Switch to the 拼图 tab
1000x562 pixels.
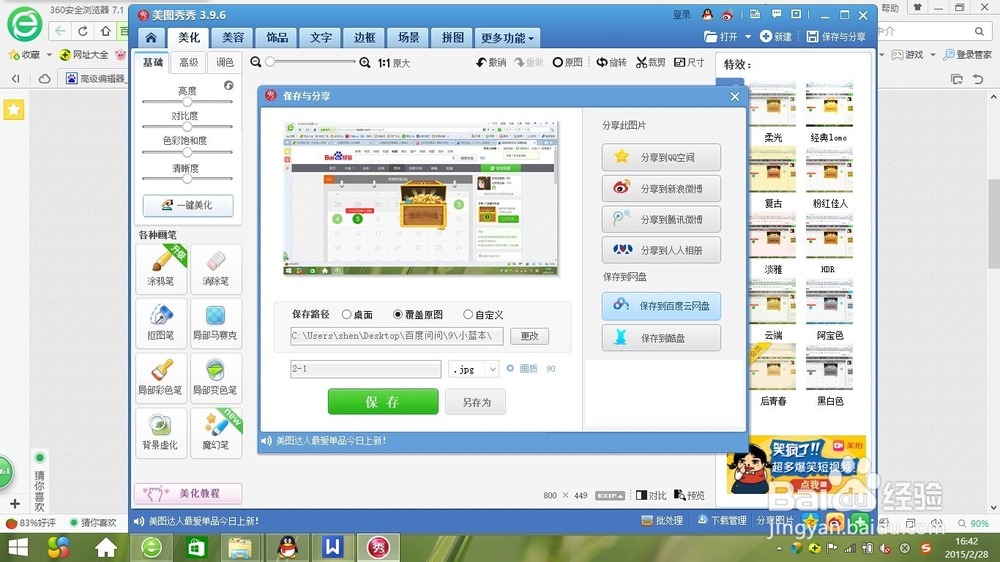point(453,38)
